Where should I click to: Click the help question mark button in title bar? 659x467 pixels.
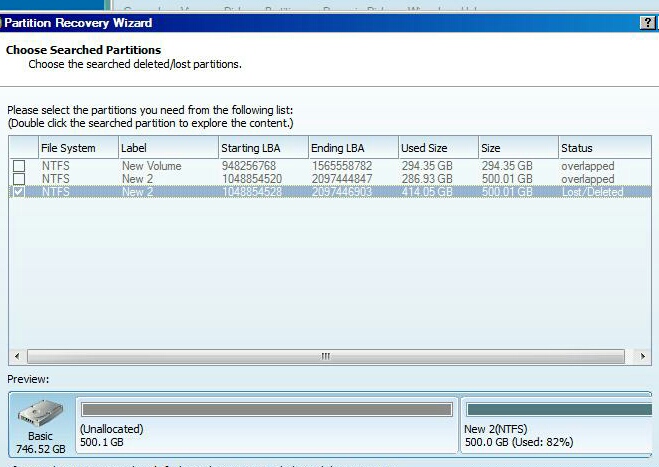(648, 22)
